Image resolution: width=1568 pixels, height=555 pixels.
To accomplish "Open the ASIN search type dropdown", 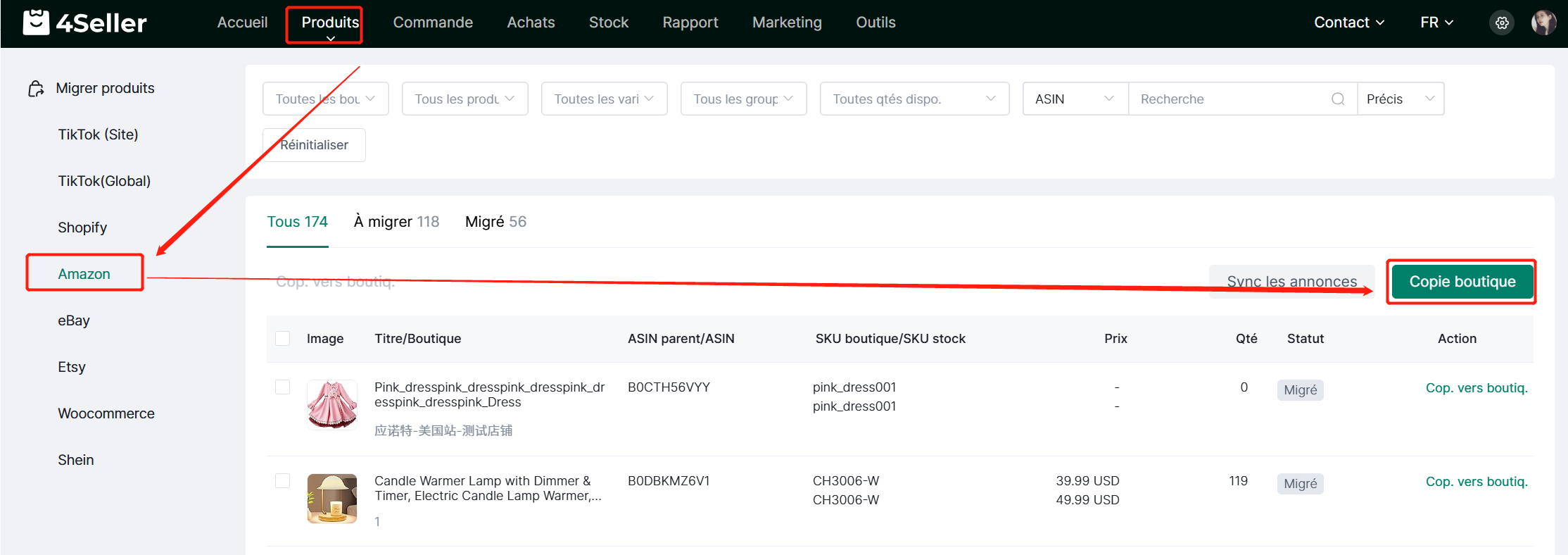I will [1076, 99].
